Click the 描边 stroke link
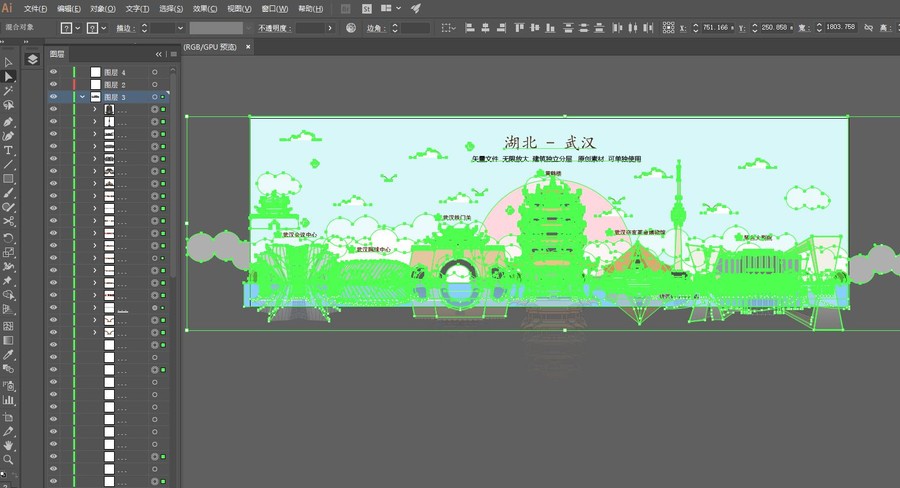900x488 pixels. coord(124,28)
